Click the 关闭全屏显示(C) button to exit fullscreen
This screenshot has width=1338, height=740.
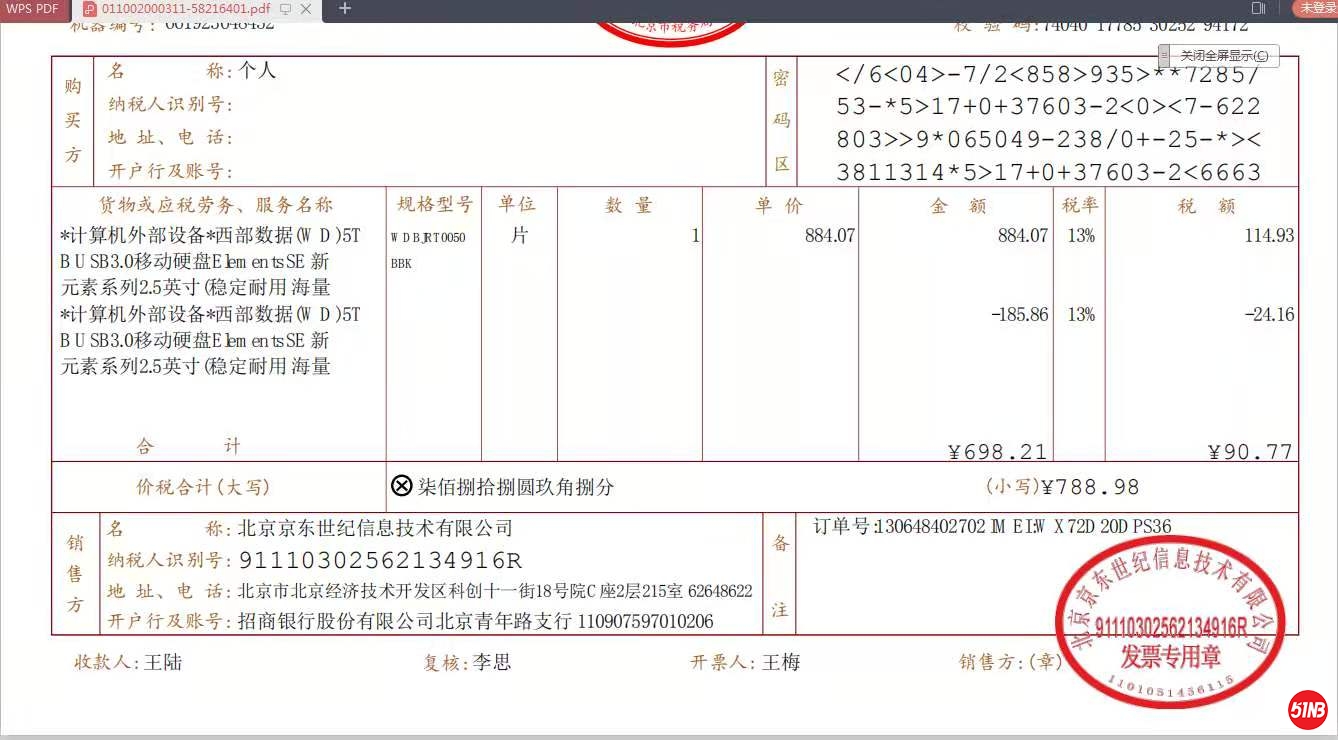[1224, 56]
